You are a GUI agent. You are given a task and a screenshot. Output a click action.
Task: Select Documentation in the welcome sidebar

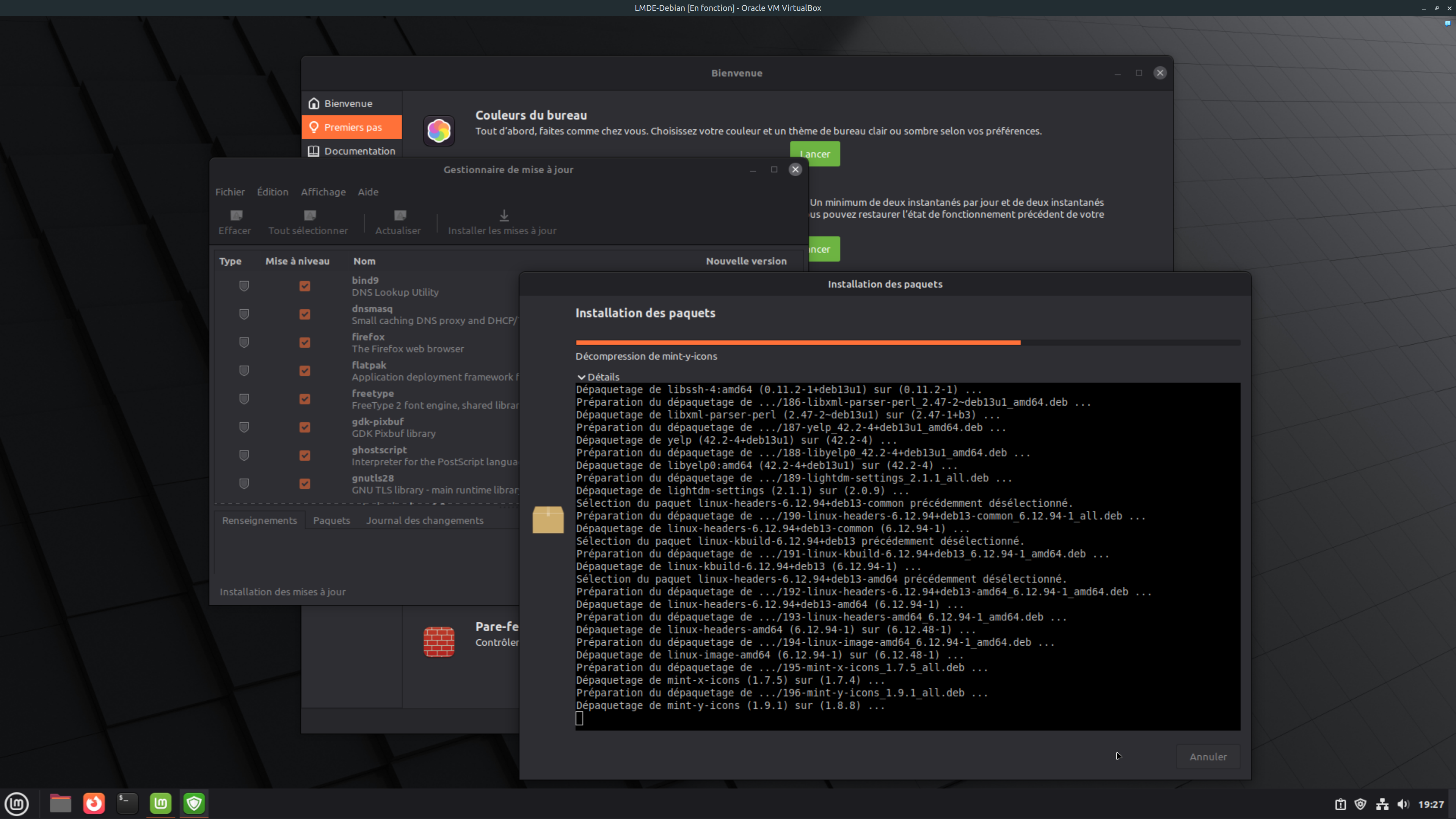pyautogui.click(x=351, y=151)
